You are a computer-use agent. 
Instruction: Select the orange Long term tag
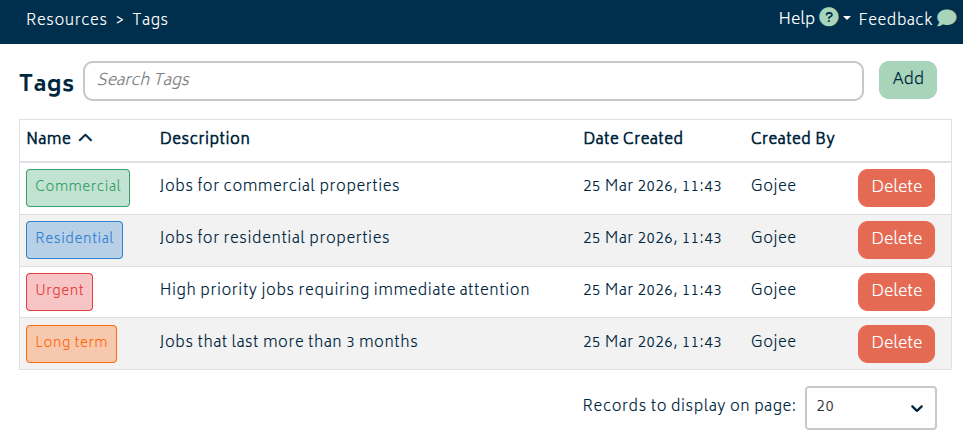71,342
